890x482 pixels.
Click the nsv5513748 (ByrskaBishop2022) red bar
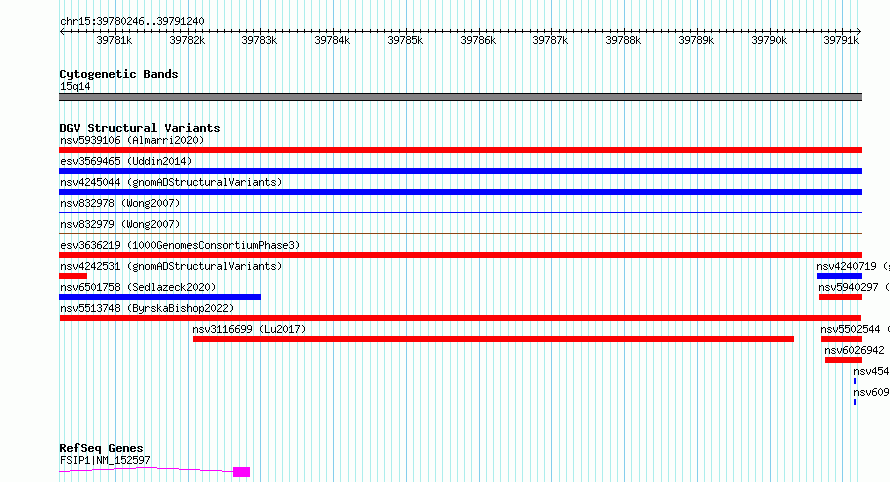point(460,318)
